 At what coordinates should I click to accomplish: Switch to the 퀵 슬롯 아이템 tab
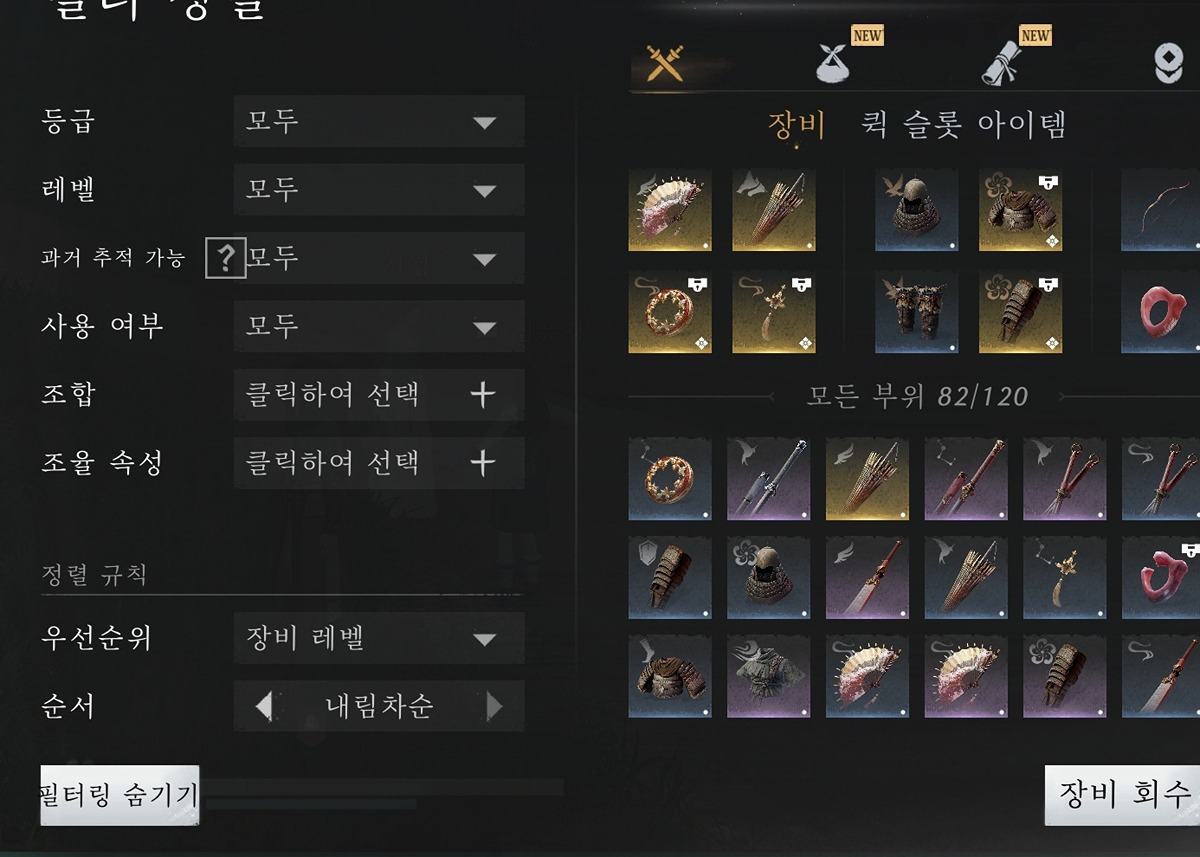[x=964, y=125]
